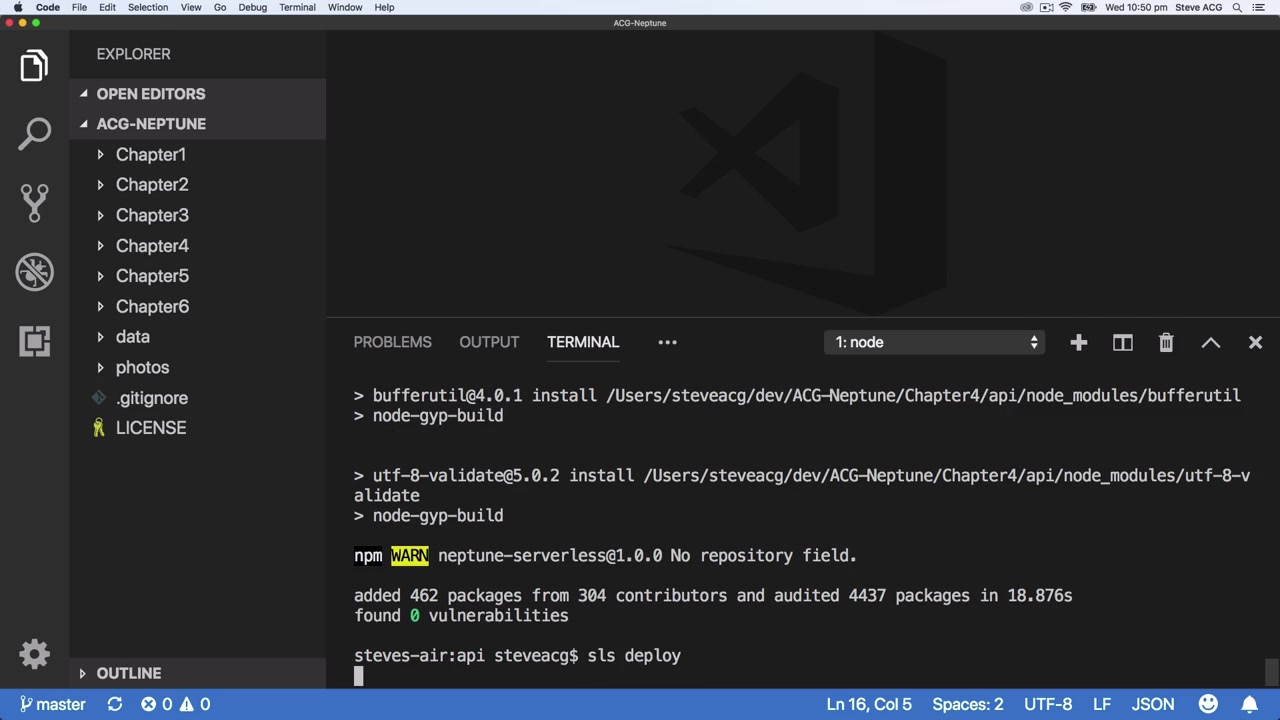Open the View menu
Screen dimensions: 1280x720
pyautogui.click(x=191, y=7)
